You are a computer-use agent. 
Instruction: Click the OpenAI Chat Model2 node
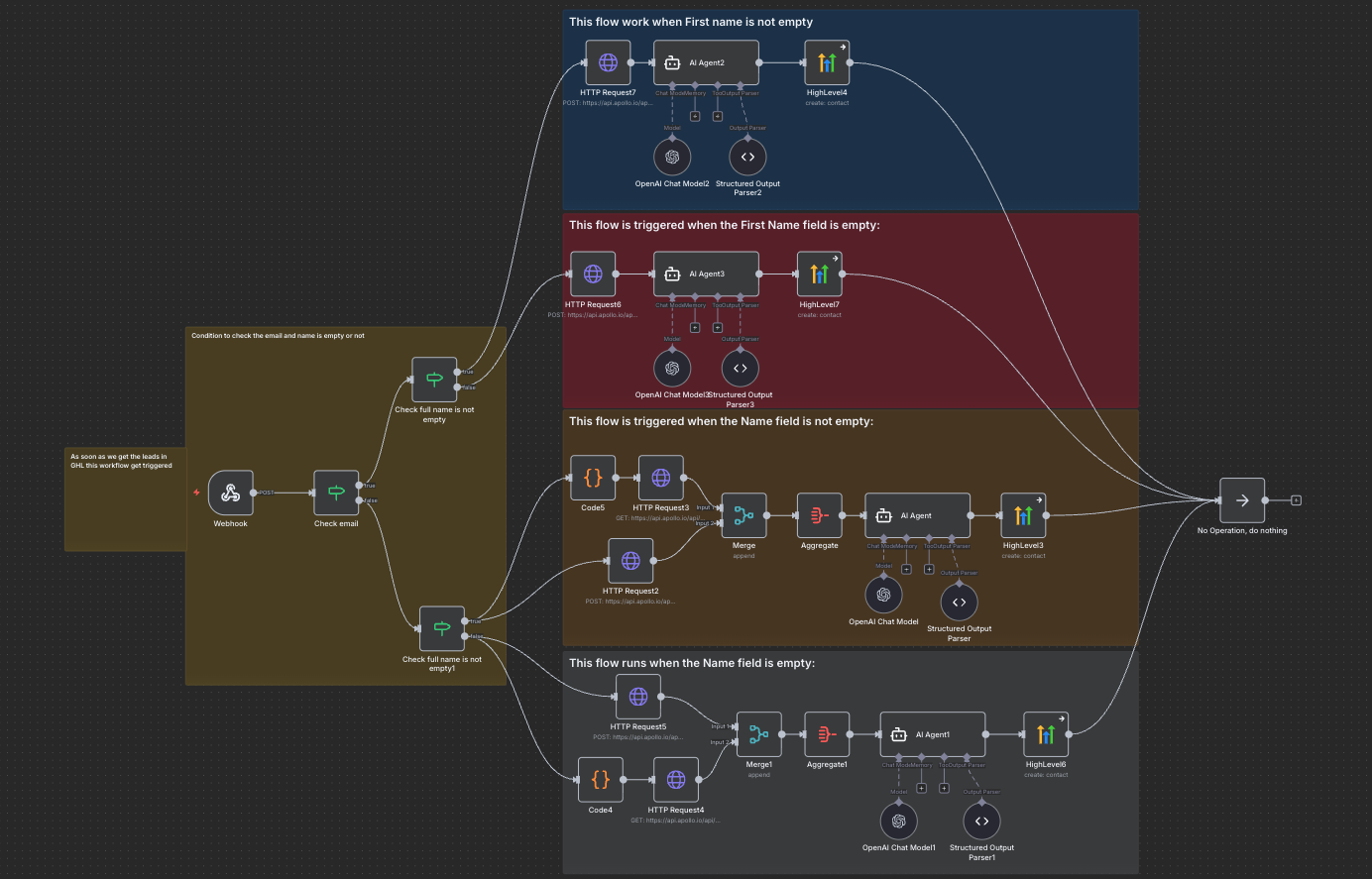672,157
